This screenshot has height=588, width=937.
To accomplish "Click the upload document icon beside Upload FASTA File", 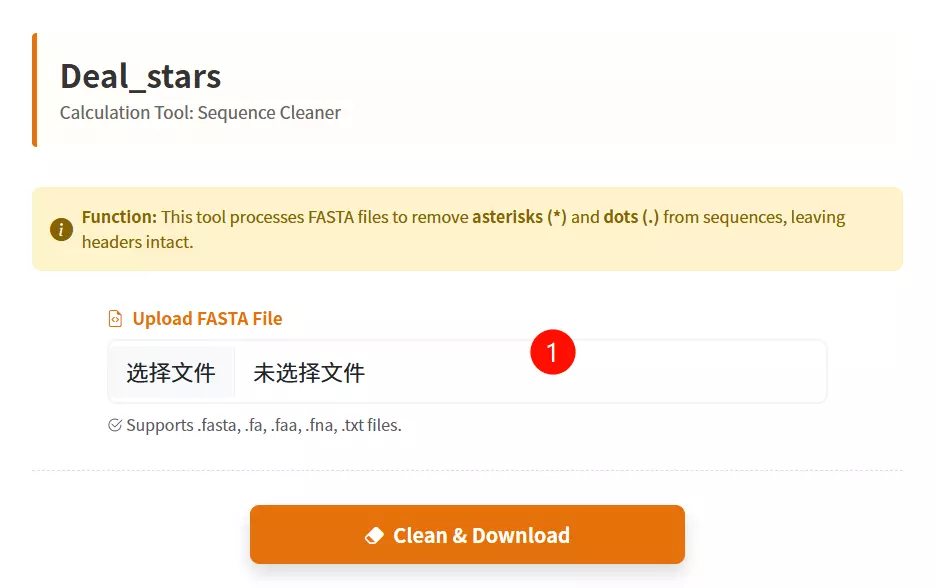I will click(x=114, y=317).
